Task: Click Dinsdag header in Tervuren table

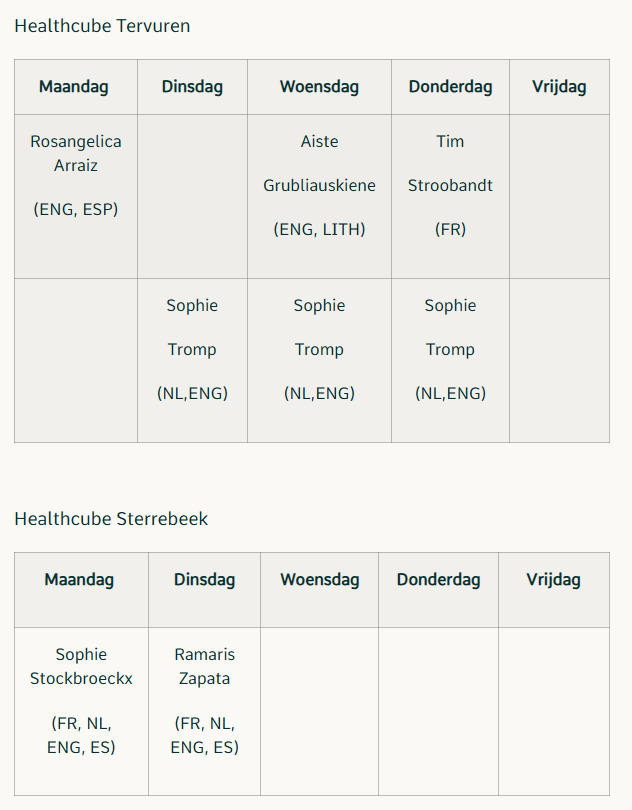Action: (x=192, y=87)
